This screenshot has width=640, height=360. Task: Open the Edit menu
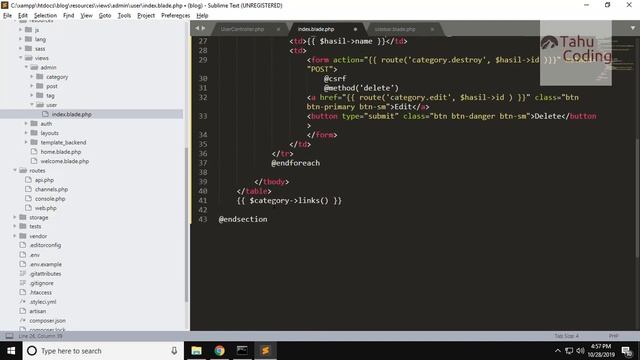click(23, 16)
